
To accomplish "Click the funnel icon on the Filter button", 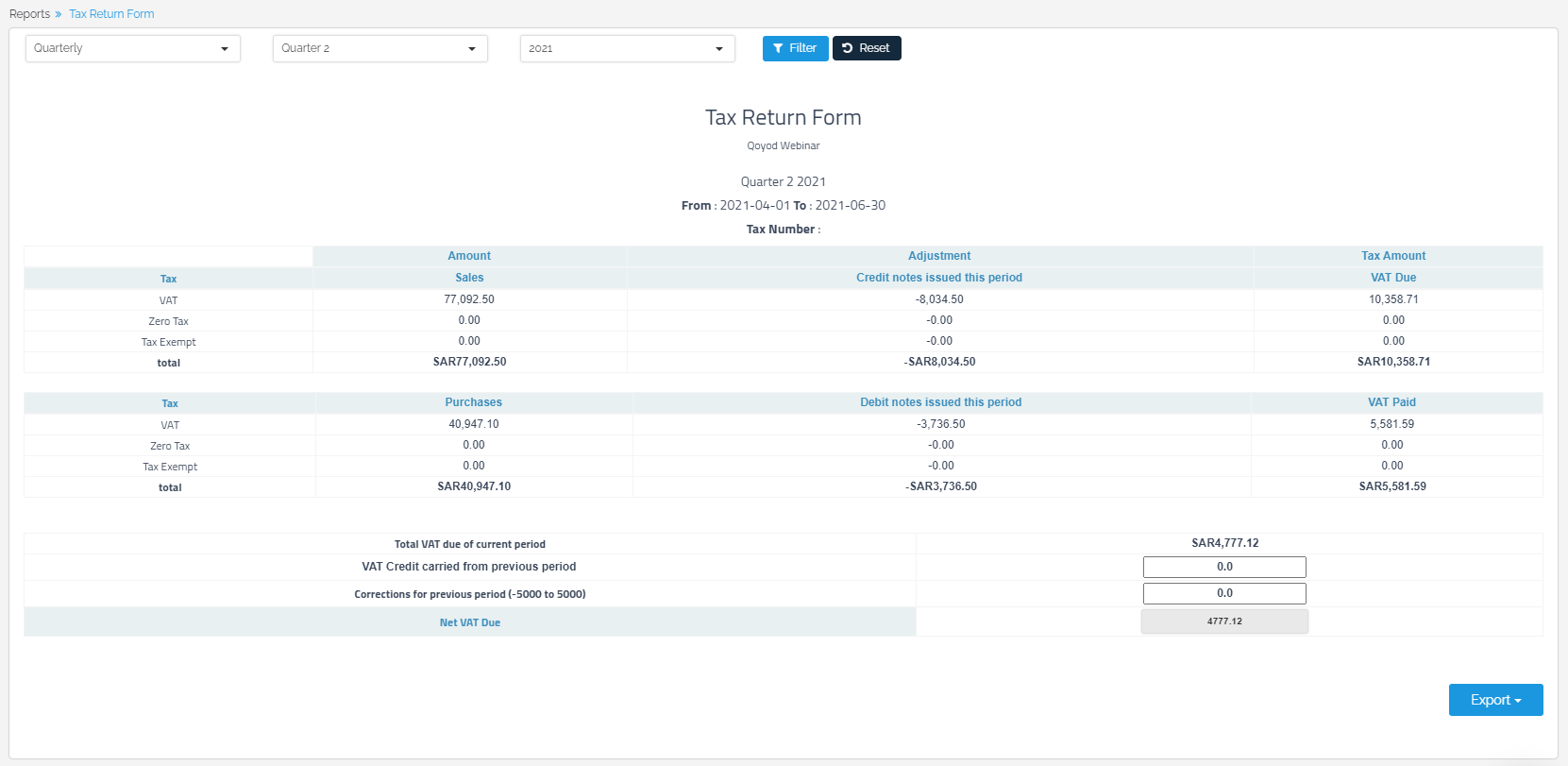I will pyautogui.click(x=778, y=48).
